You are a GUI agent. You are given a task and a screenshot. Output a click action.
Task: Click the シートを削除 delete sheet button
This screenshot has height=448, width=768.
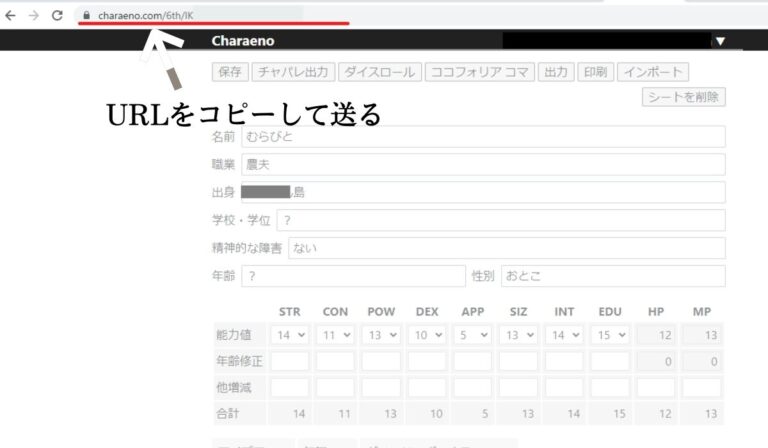(684, 97)
